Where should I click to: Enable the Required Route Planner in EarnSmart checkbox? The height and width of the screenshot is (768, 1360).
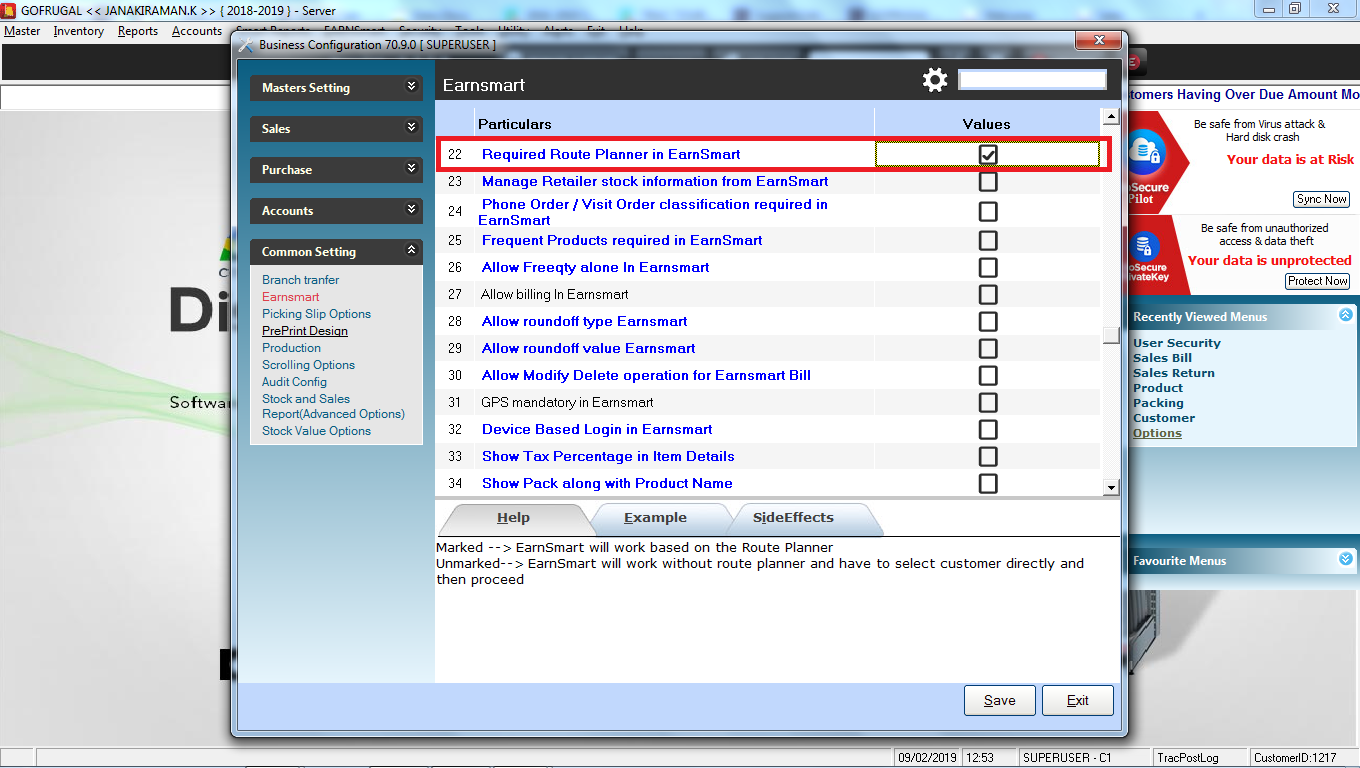click(x=988, y=155)
